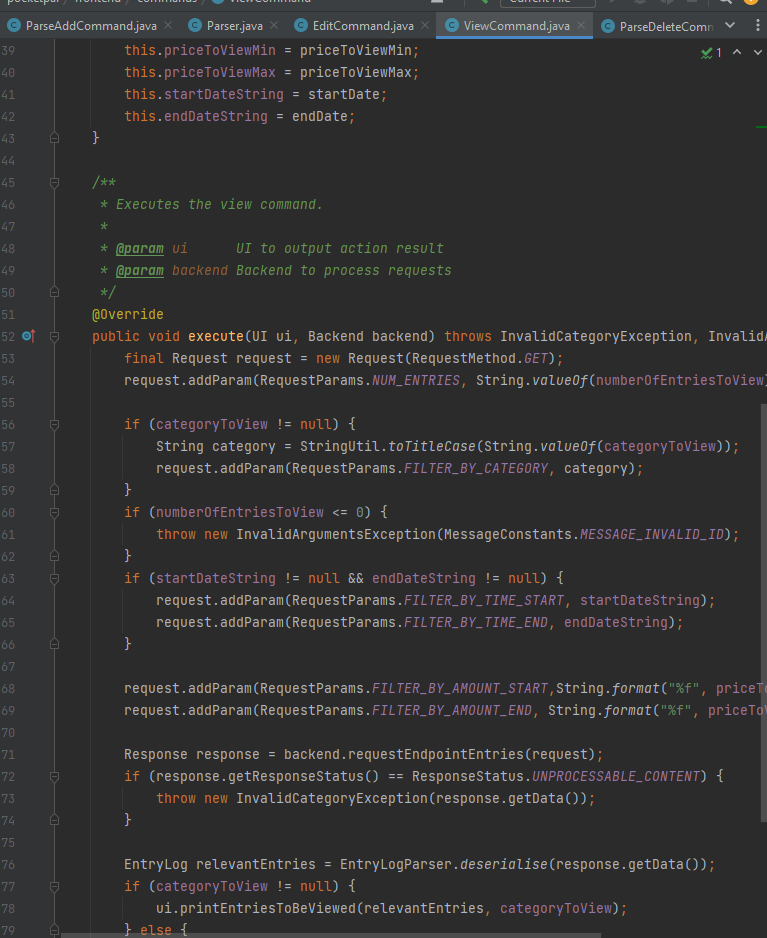Viewport: 767px width, 938px height.
Task: Close the ViewCommand.java tab
Action: [580, 25]
